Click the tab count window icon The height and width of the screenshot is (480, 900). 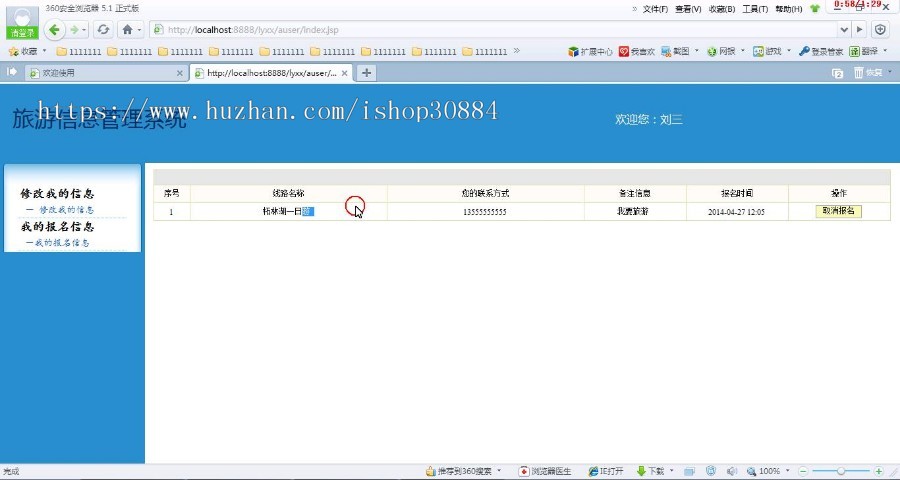(837, 73)
